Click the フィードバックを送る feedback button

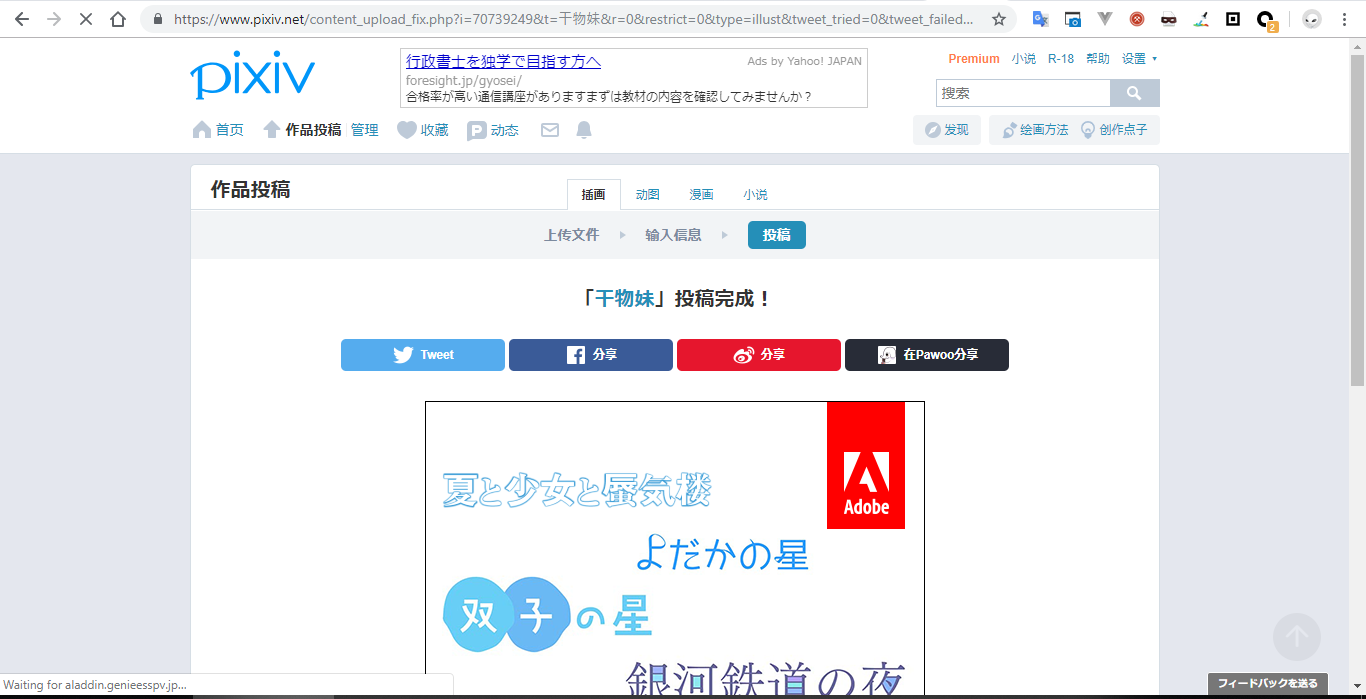(x=1268, y=684)
